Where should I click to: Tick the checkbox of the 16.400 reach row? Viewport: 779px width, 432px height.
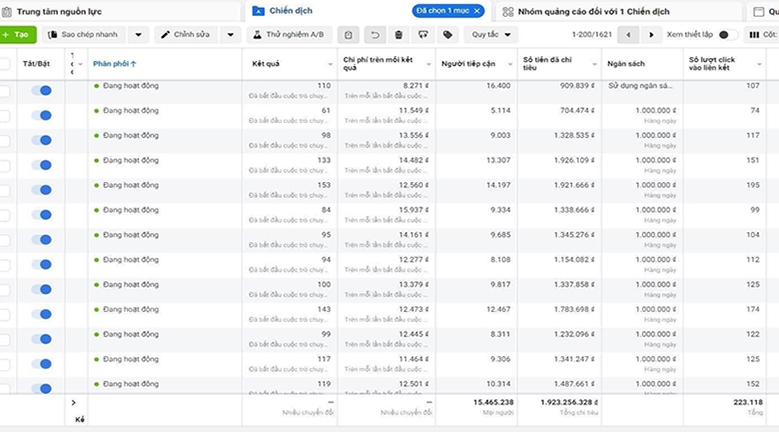(x=4, y=91)
